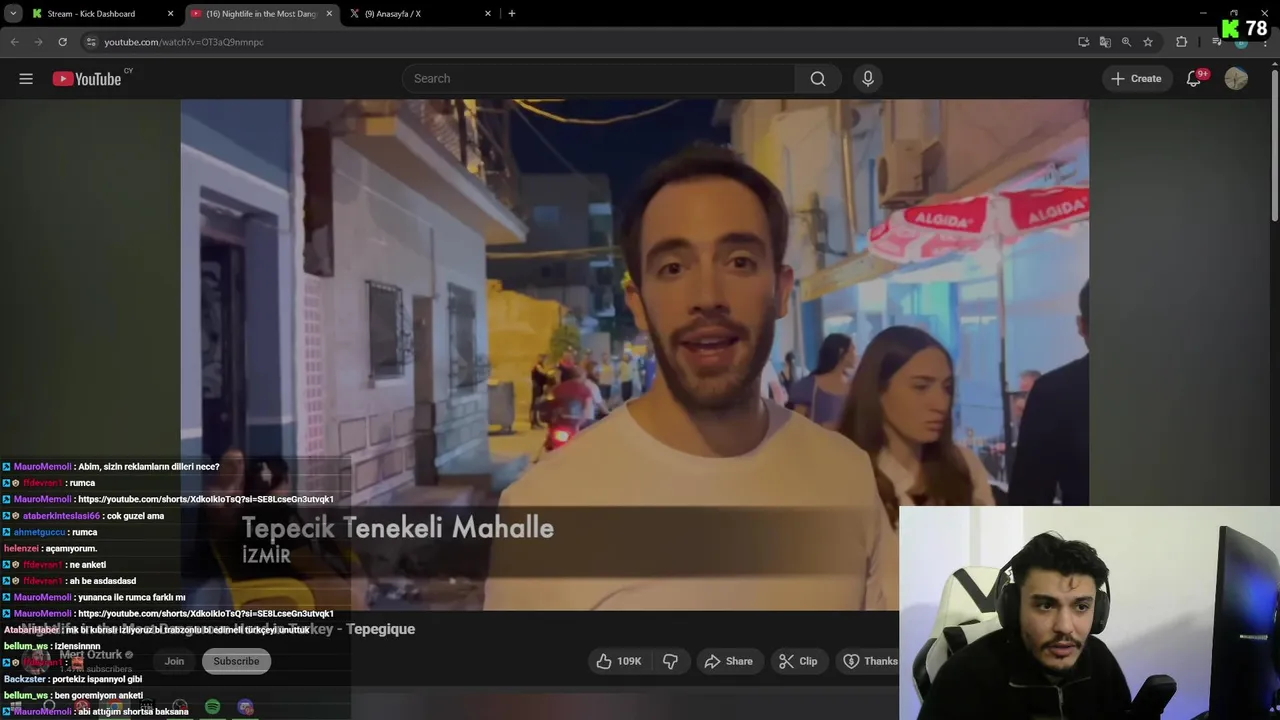Image resolution: width=1280 pixels, height=720 pixels.
Task: Go back to the previous page
Action: 14,42
